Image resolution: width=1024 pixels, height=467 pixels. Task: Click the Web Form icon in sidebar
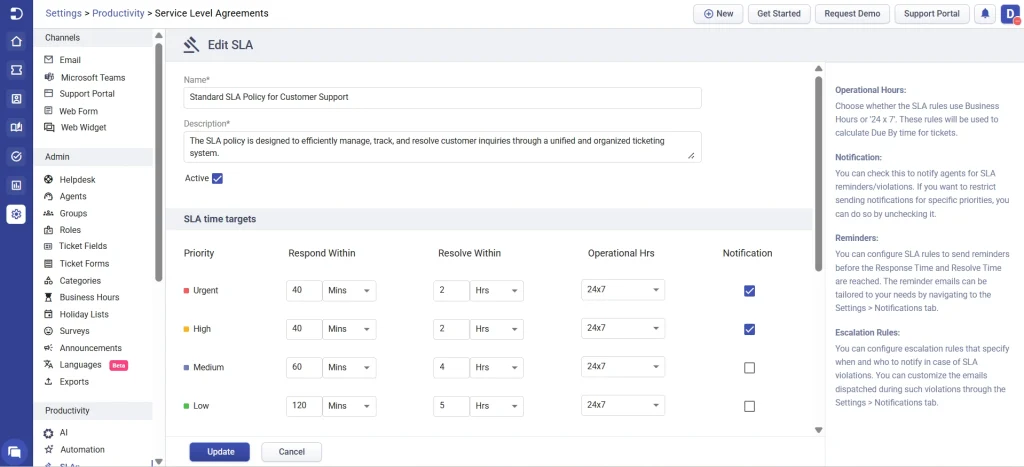(x=48, y=111)
